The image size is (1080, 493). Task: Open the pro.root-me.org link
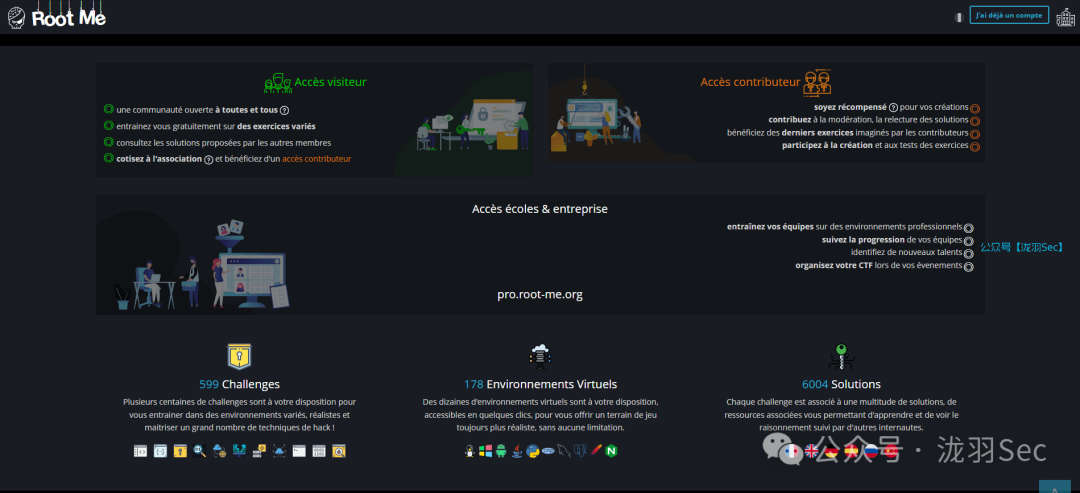pyautogui.click(x=540, y=295)
